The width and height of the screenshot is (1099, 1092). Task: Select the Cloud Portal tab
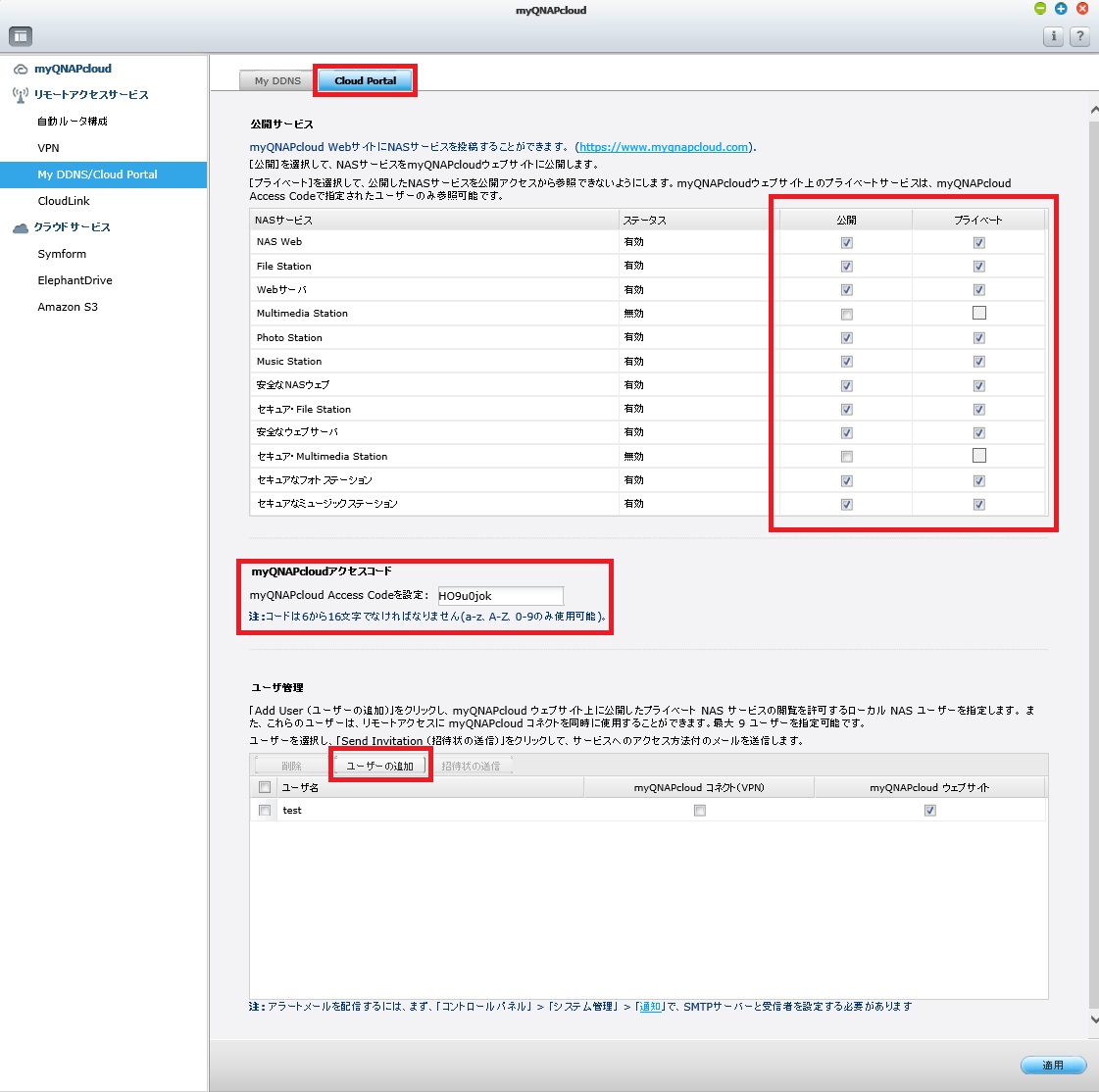tap(365, 80)
